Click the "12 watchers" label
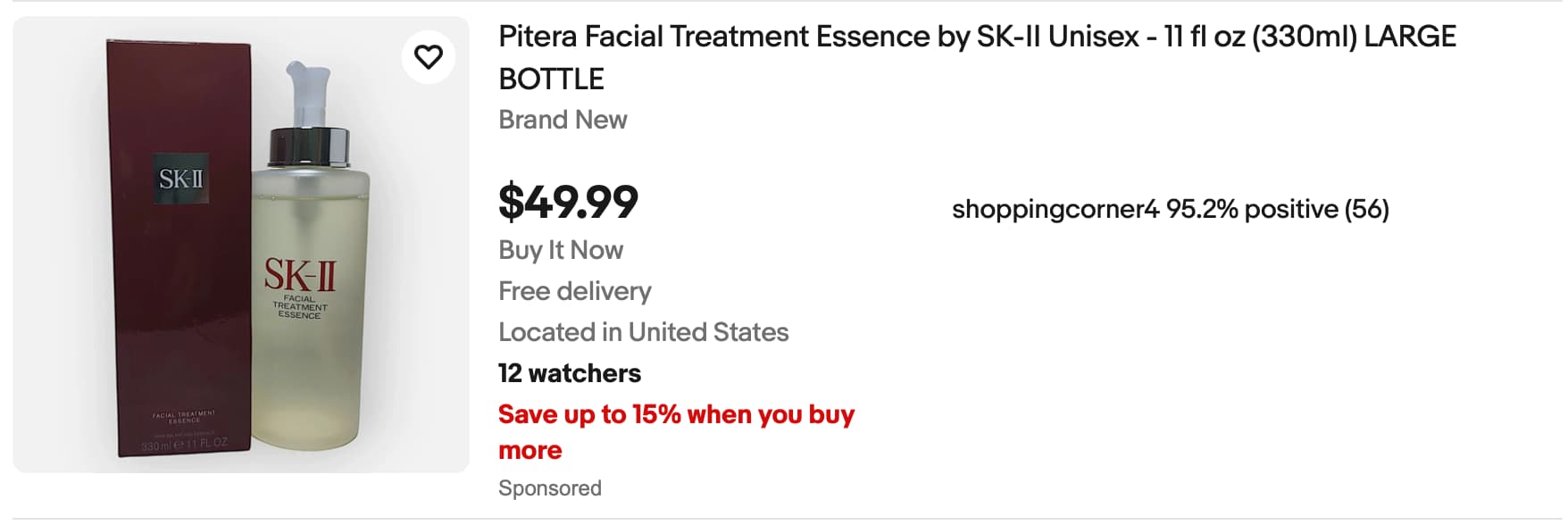1568x525 pixels. [x=569, y=373]
